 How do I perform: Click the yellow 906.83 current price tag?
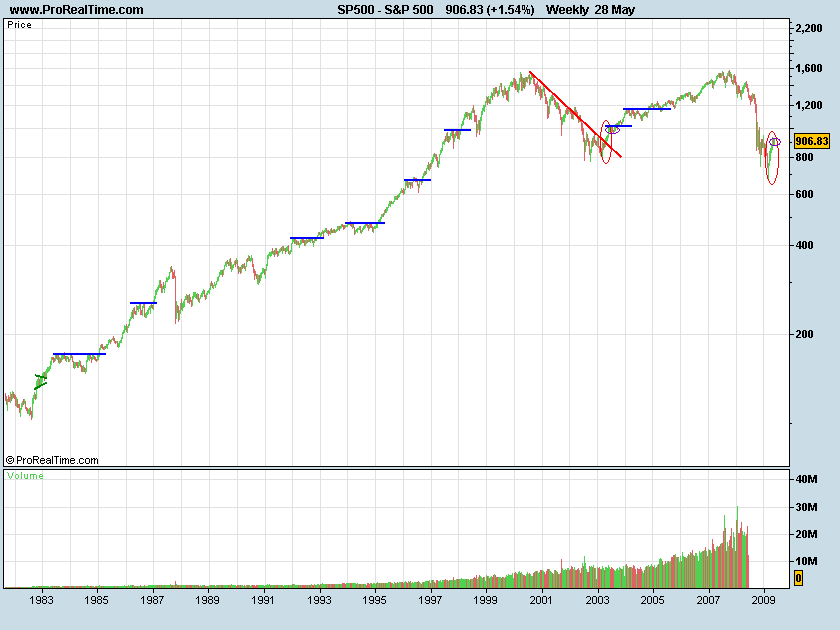point(812,141)
